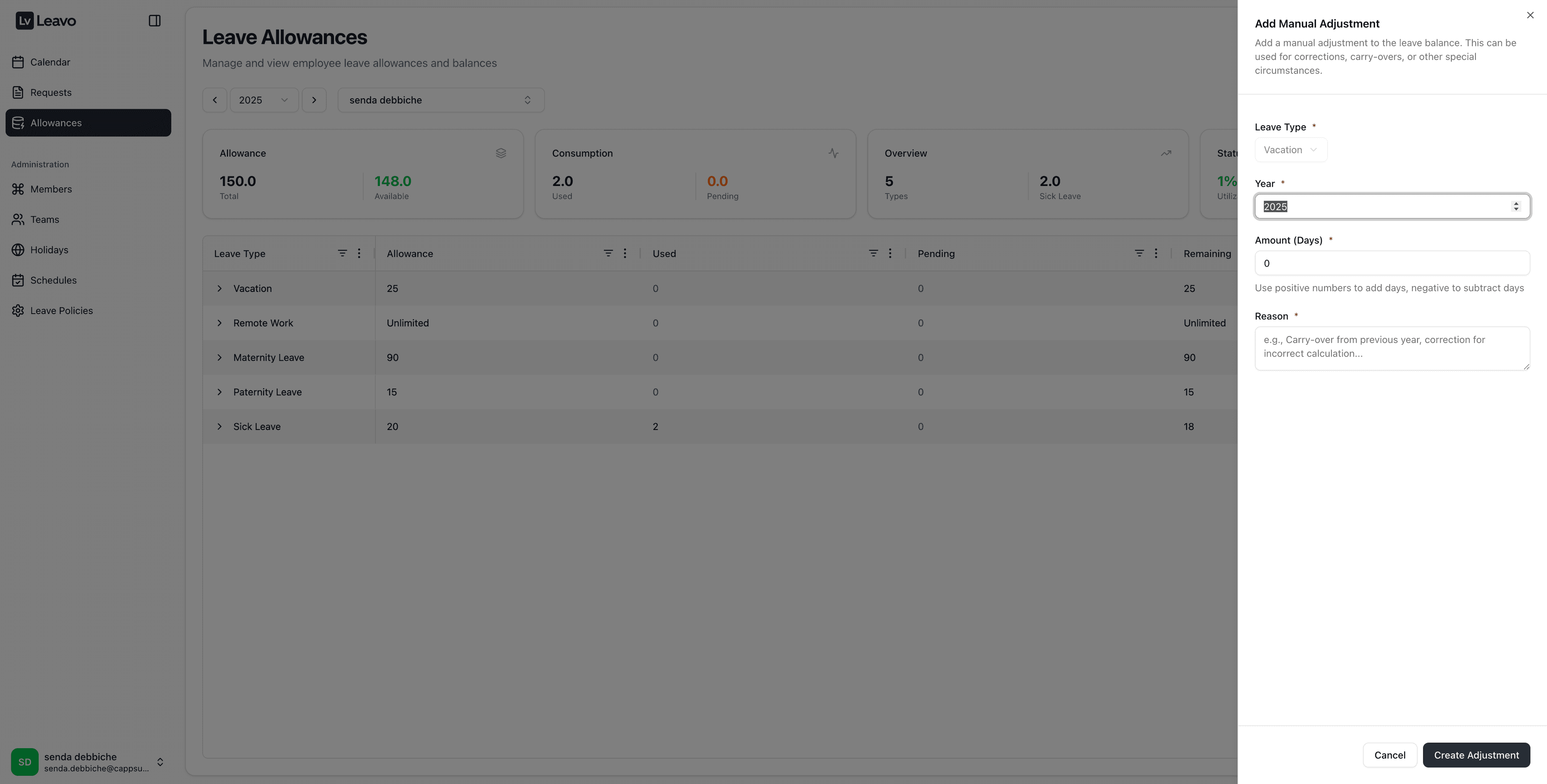Click the Members icon in sidebar
The image size is (1547, 784).
(18, 189)
